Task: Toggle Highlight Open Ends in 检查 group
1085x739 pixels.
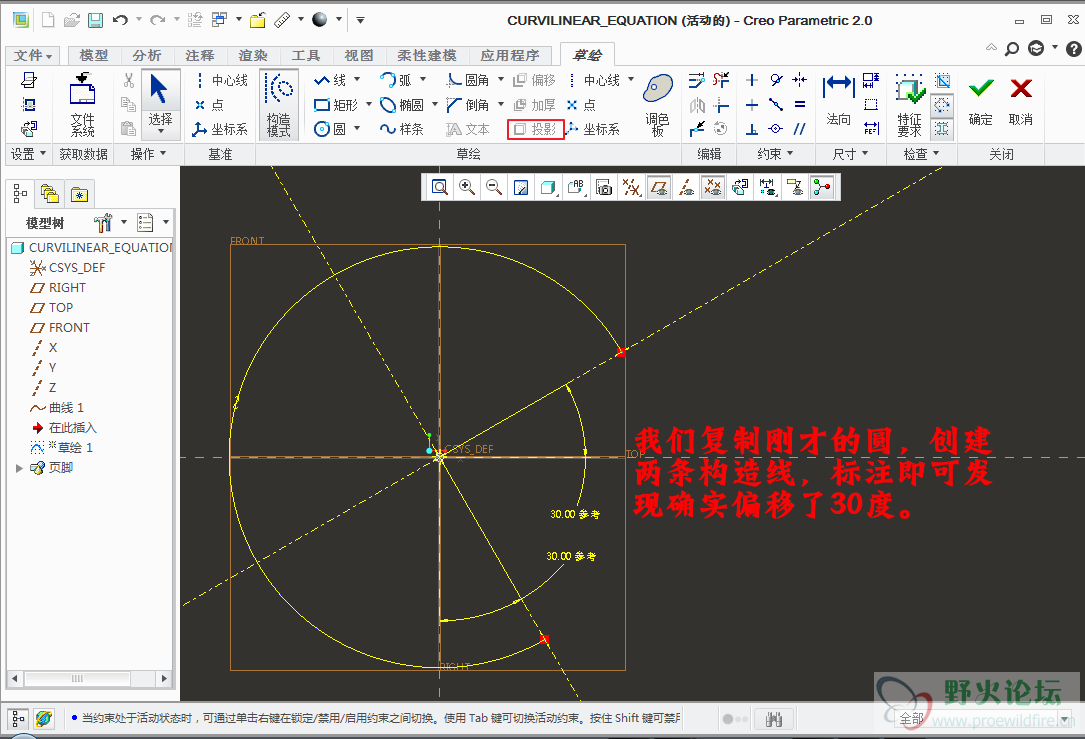Action: (x=942, y=105)
